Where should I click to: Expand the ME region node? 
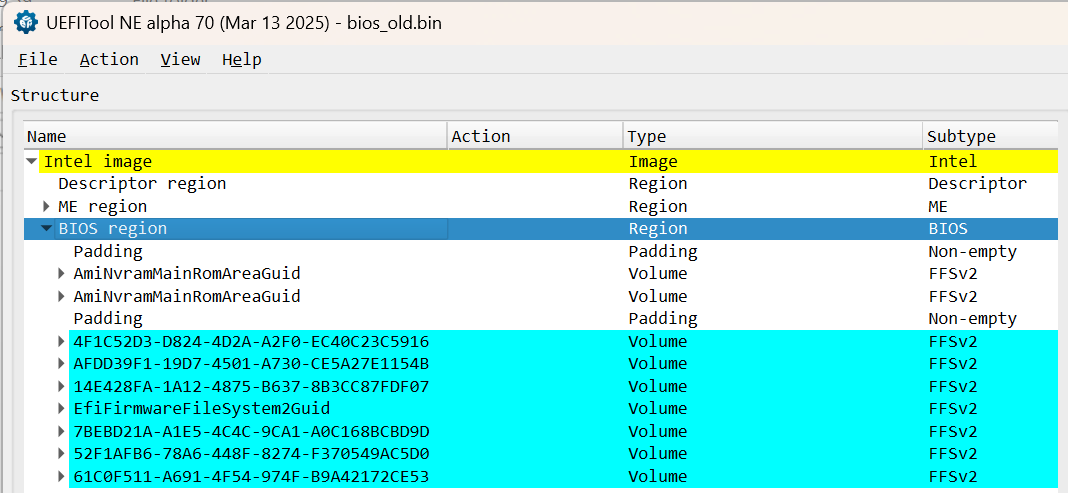pos(46,206)
